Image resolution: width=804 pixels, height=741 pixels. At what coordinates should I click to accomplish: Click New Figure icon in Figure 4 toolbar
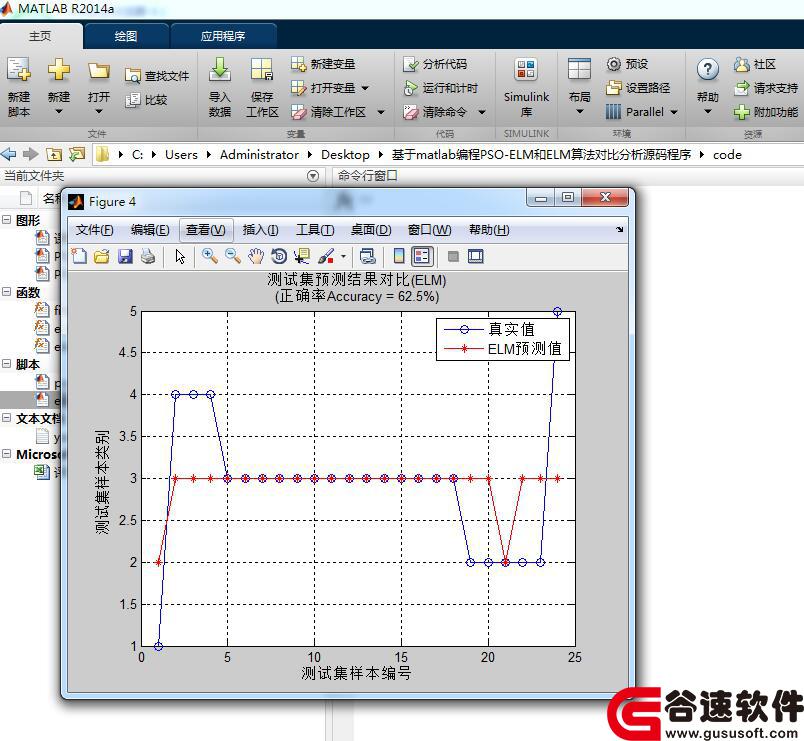(x=79, y=256)
